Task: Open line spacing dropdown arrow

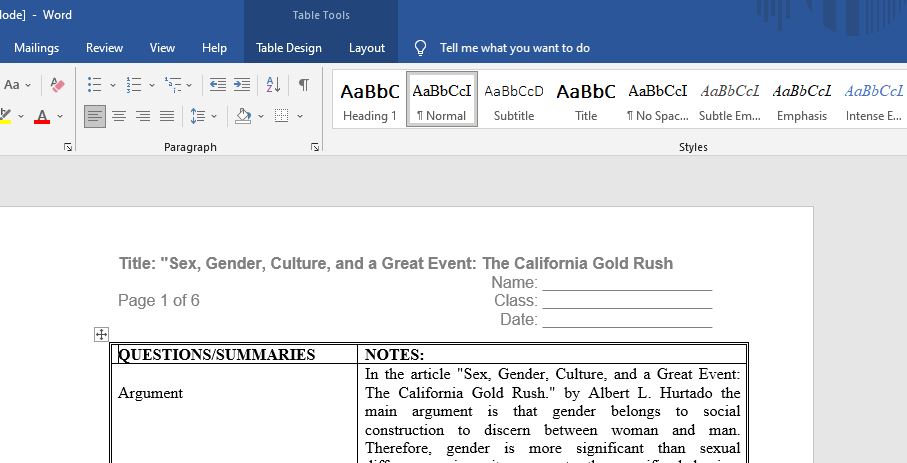Action: [x=214, y=116]
